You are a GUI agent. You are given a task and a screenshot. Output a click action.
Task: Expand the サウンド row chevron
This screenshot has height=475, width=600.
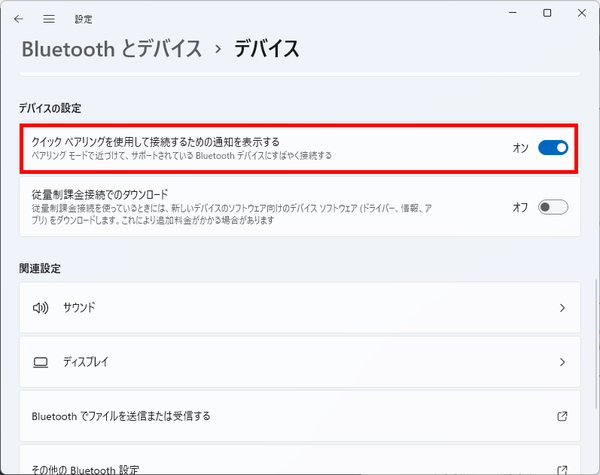(x=562, y=308)
